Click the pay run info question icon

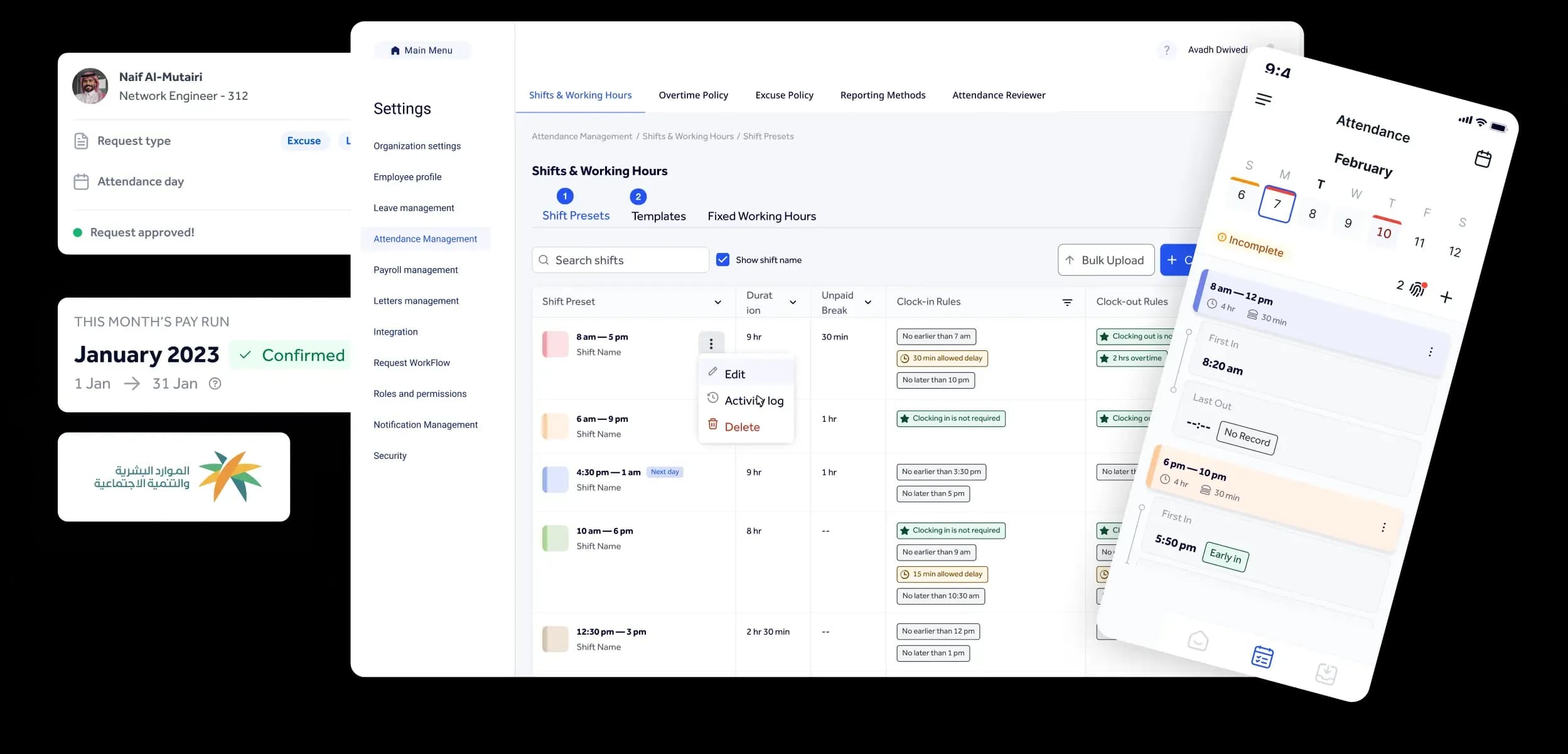[215, 384]
